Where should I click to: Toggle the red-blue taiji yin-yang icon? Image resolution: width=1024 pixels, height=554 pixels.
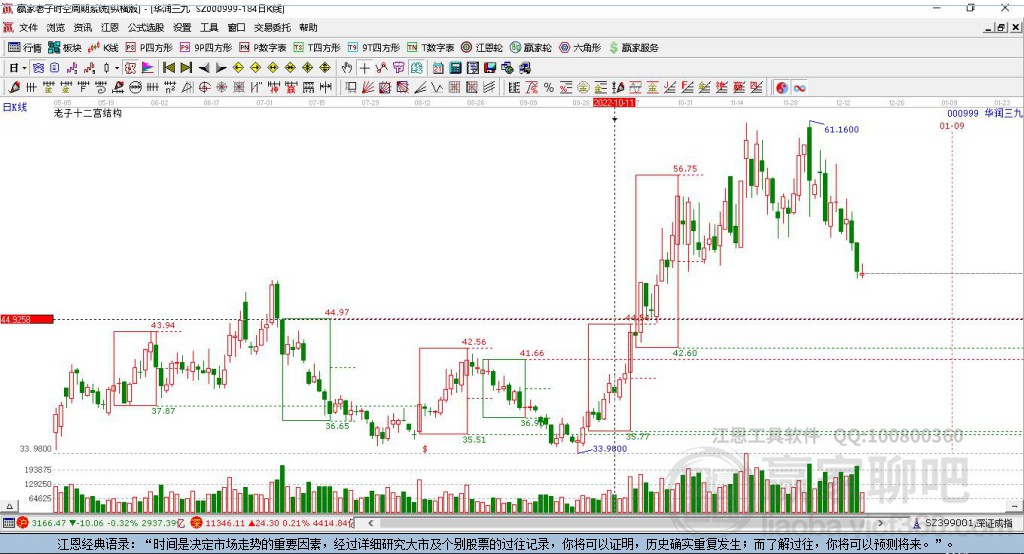pyautogui.click(x=782, y=88)
